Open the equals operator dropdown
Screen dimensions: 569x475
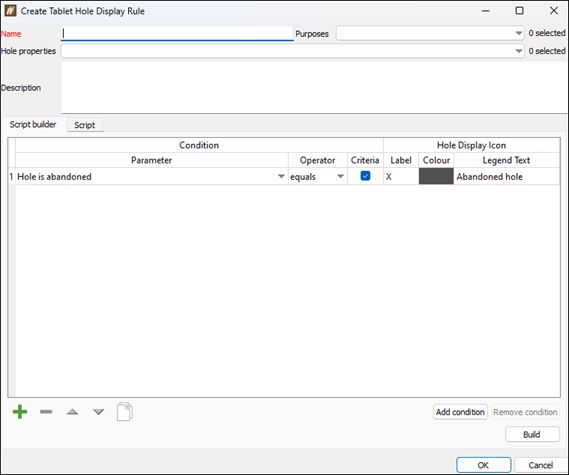point(340,177)
